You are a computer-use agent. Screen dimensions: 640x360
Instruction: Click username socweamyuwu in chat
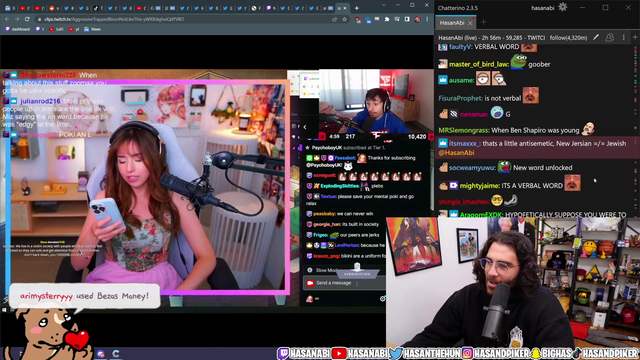pyautogui.click(x=472, y=168)
